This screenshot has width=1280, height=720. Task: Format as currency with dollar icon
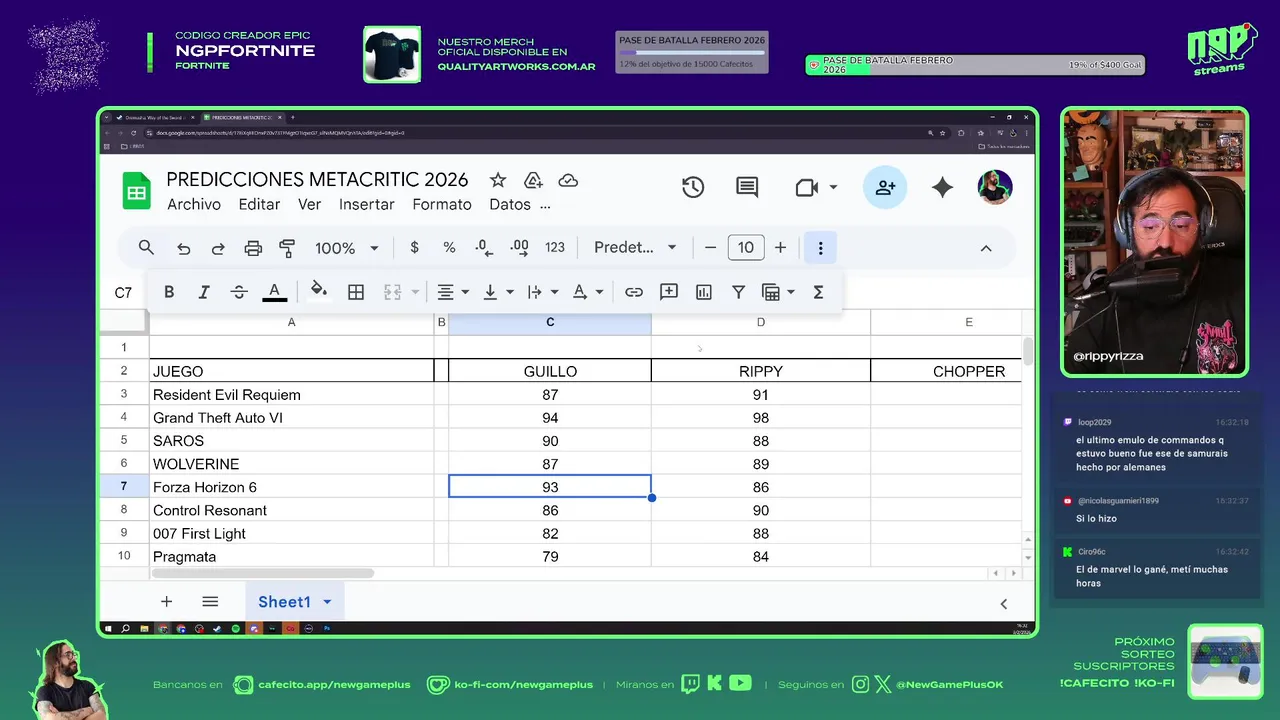tap(414, 247)
